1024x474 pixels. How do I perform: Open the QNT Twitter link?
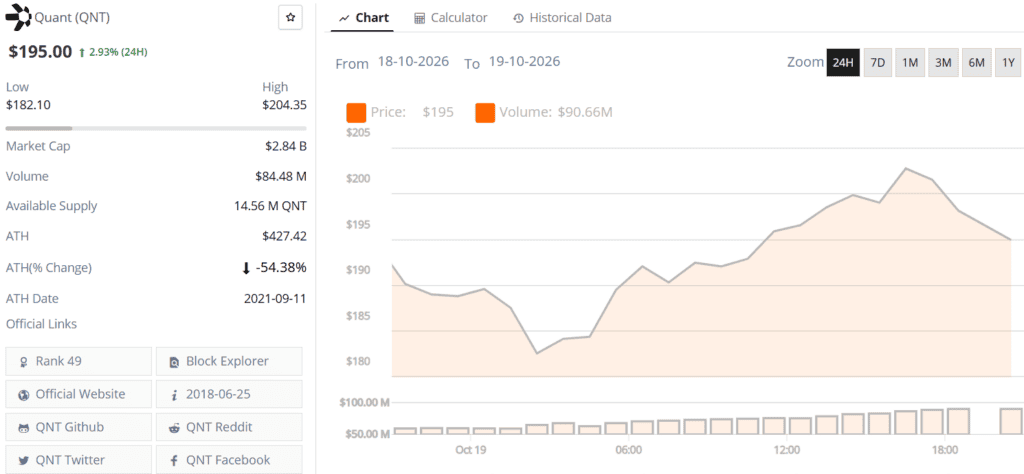(x=78, y=460)
